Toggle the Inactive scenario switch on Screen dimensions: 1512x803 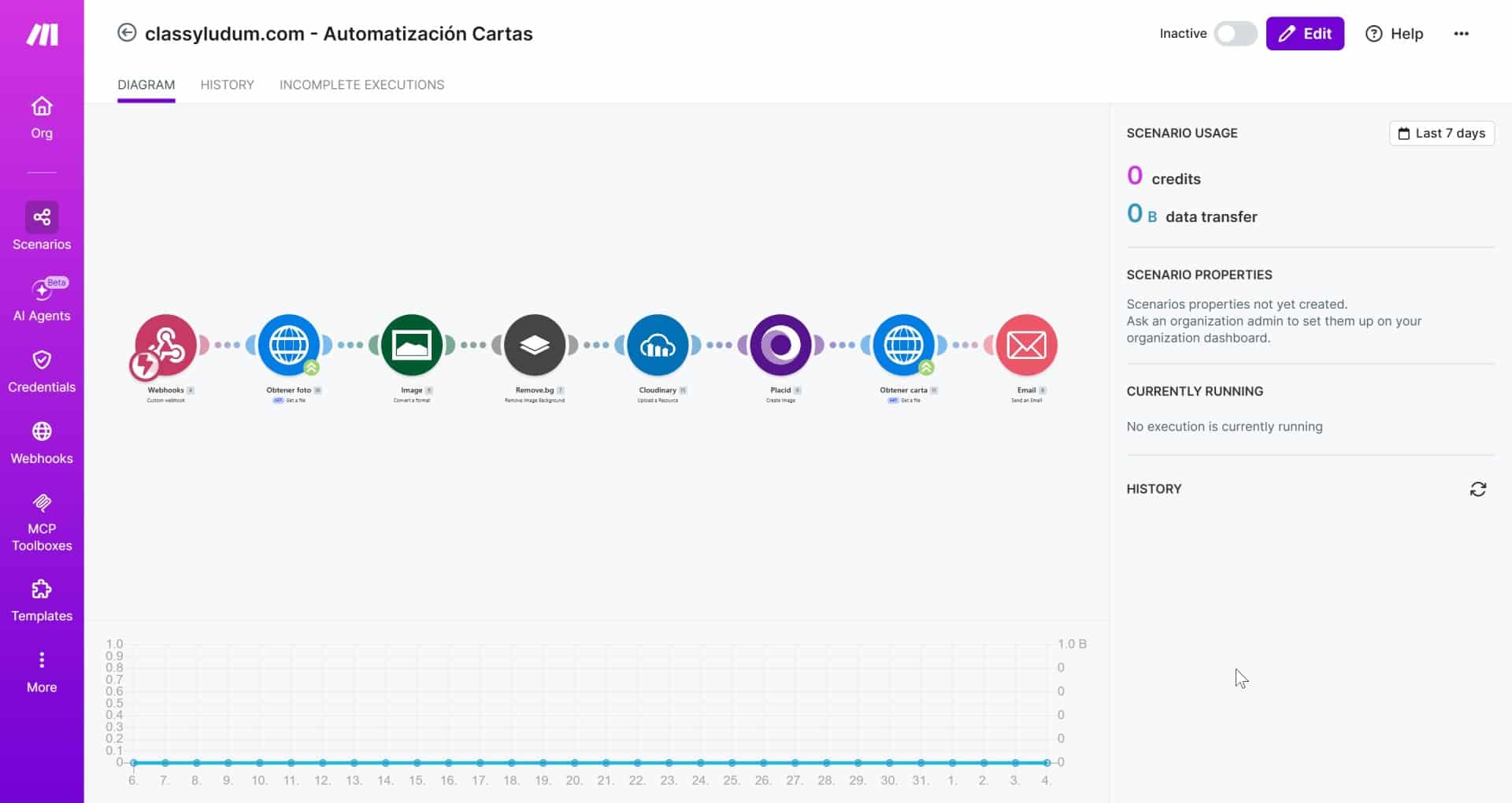[x=1235, y=34]
